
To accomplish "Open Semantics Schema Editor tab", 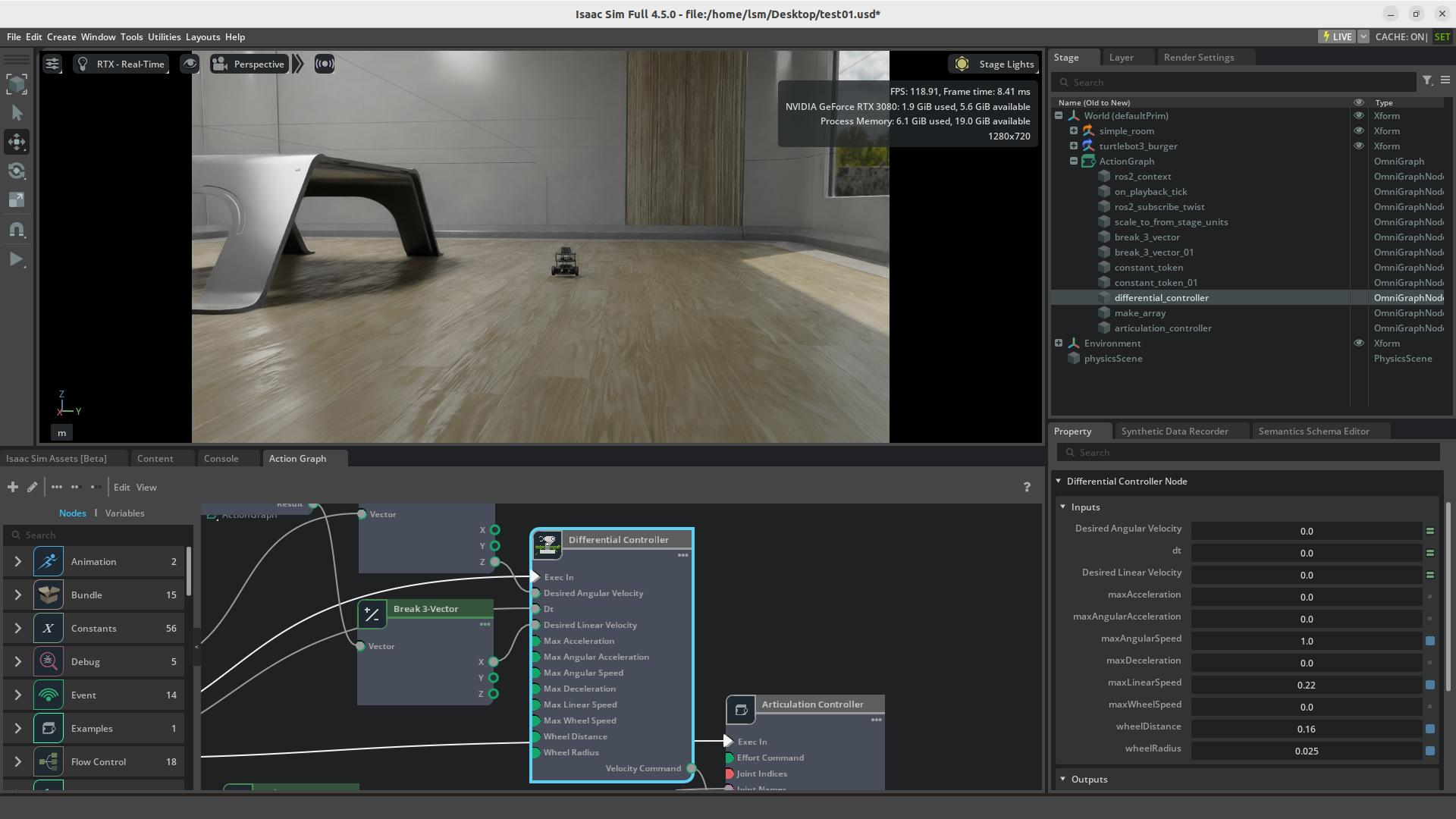I will pyautogui.click(x=1313, y=431).
